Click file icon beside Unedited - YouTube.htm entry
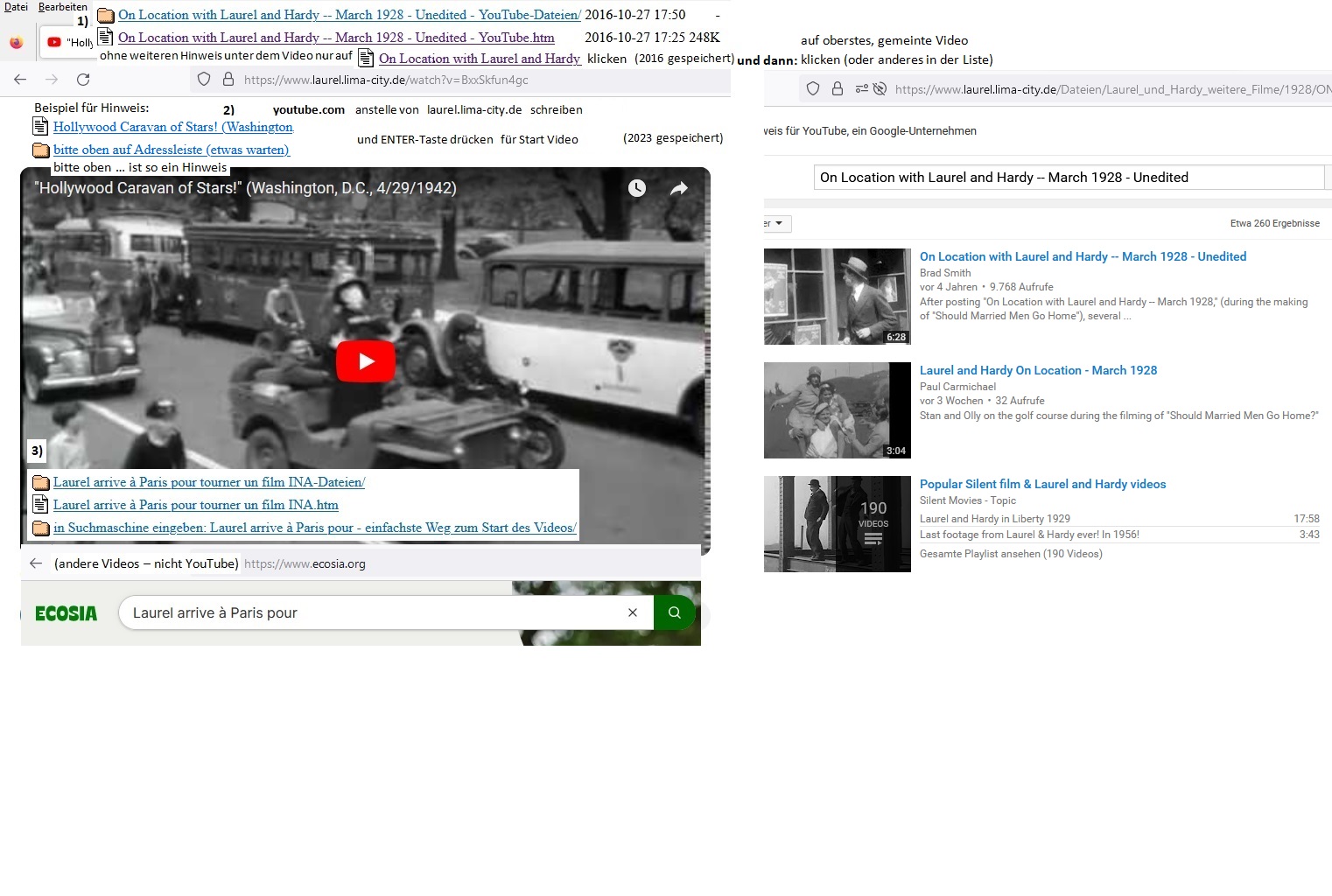This screenshot has height=896, width=1332. coord(105,37)
